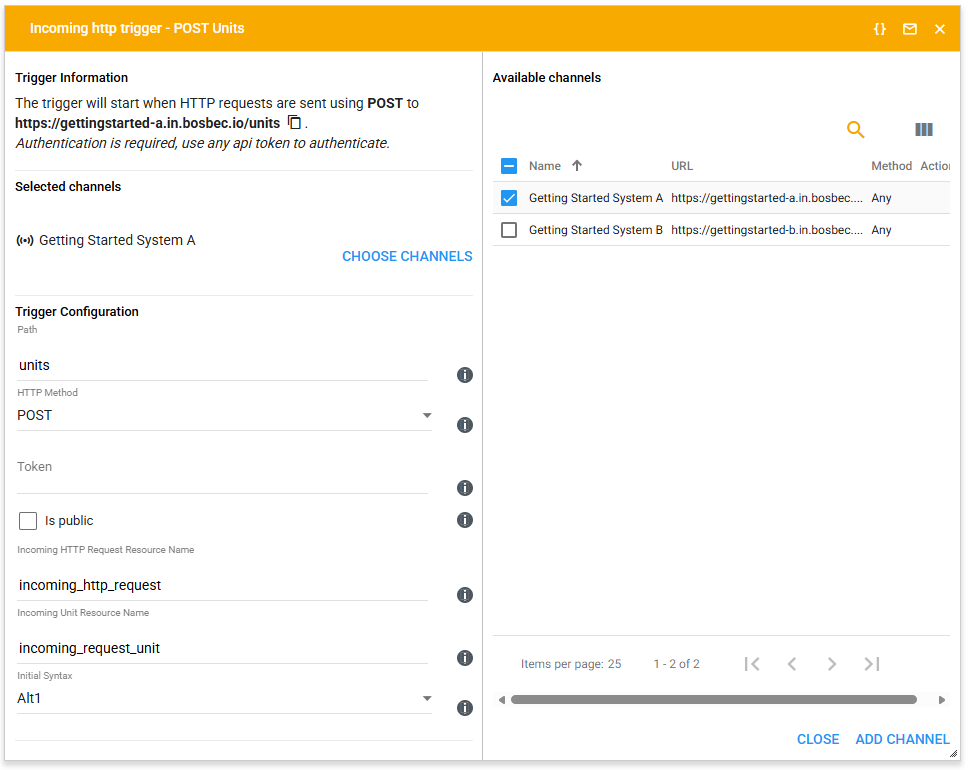Toggle the select-all channels header checkbox
The image size is (969, 770).
pos(509,166)
